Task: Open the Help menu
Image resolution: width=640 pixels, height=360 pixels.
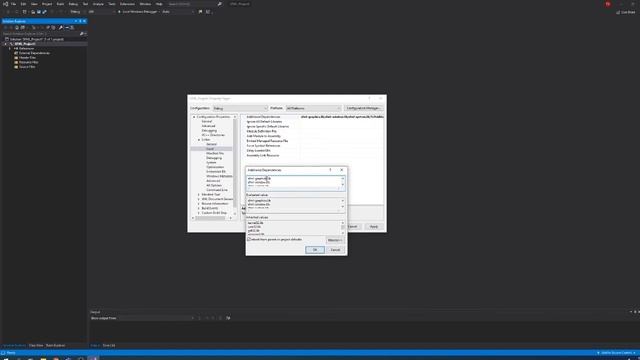Action: 159,4
